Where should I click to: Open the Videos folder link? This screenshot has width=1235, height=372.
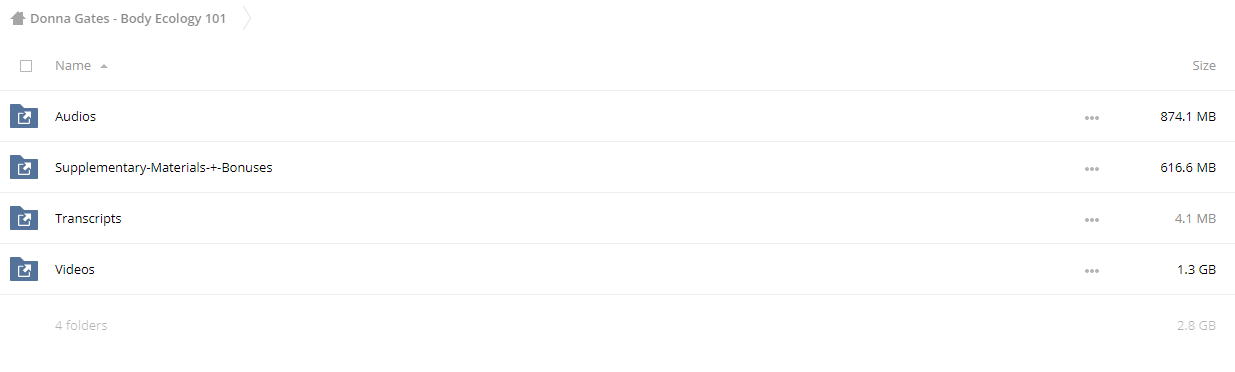(75, 269)
